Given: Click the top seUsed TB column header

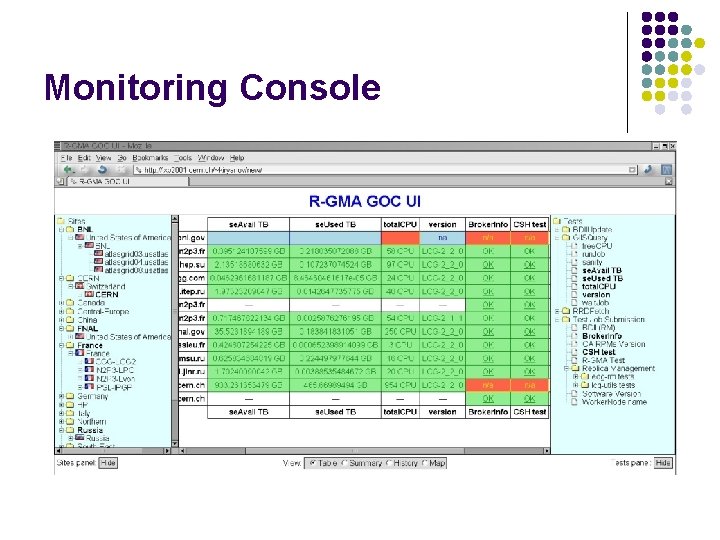Looking at the screenshot, I should point(336,225).
